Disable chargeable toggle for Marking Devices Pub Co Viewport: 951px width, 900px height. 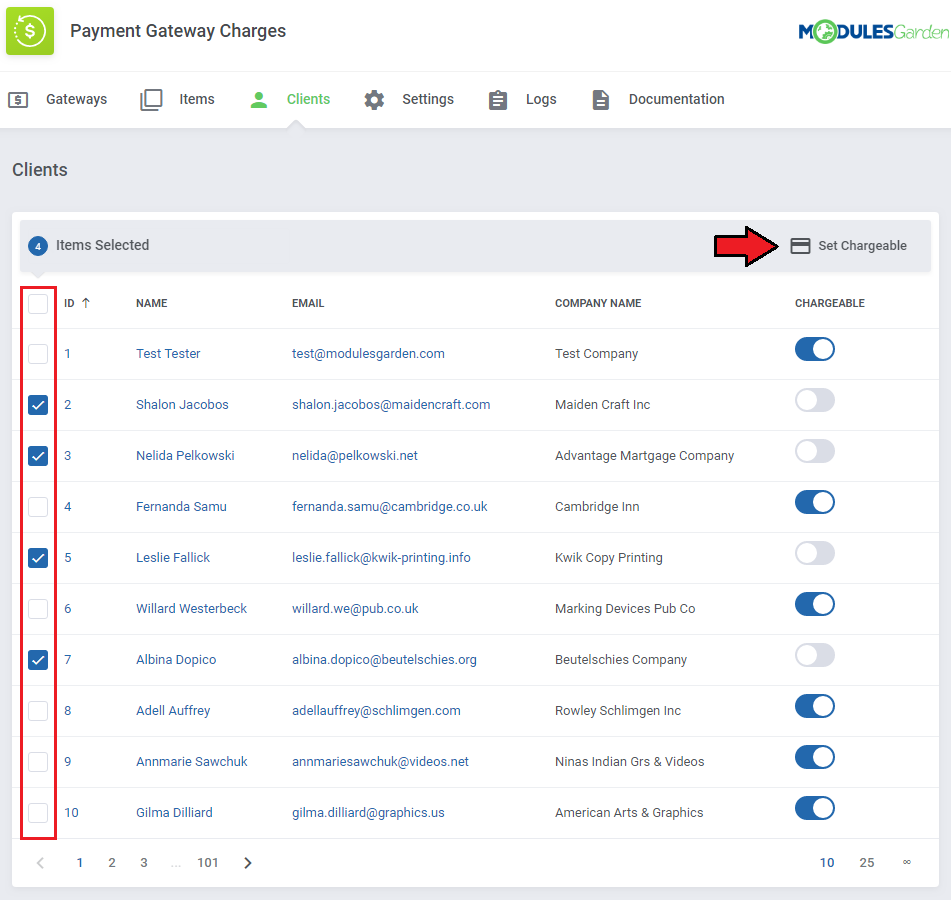pyautogui.click(x=815, y=604)
